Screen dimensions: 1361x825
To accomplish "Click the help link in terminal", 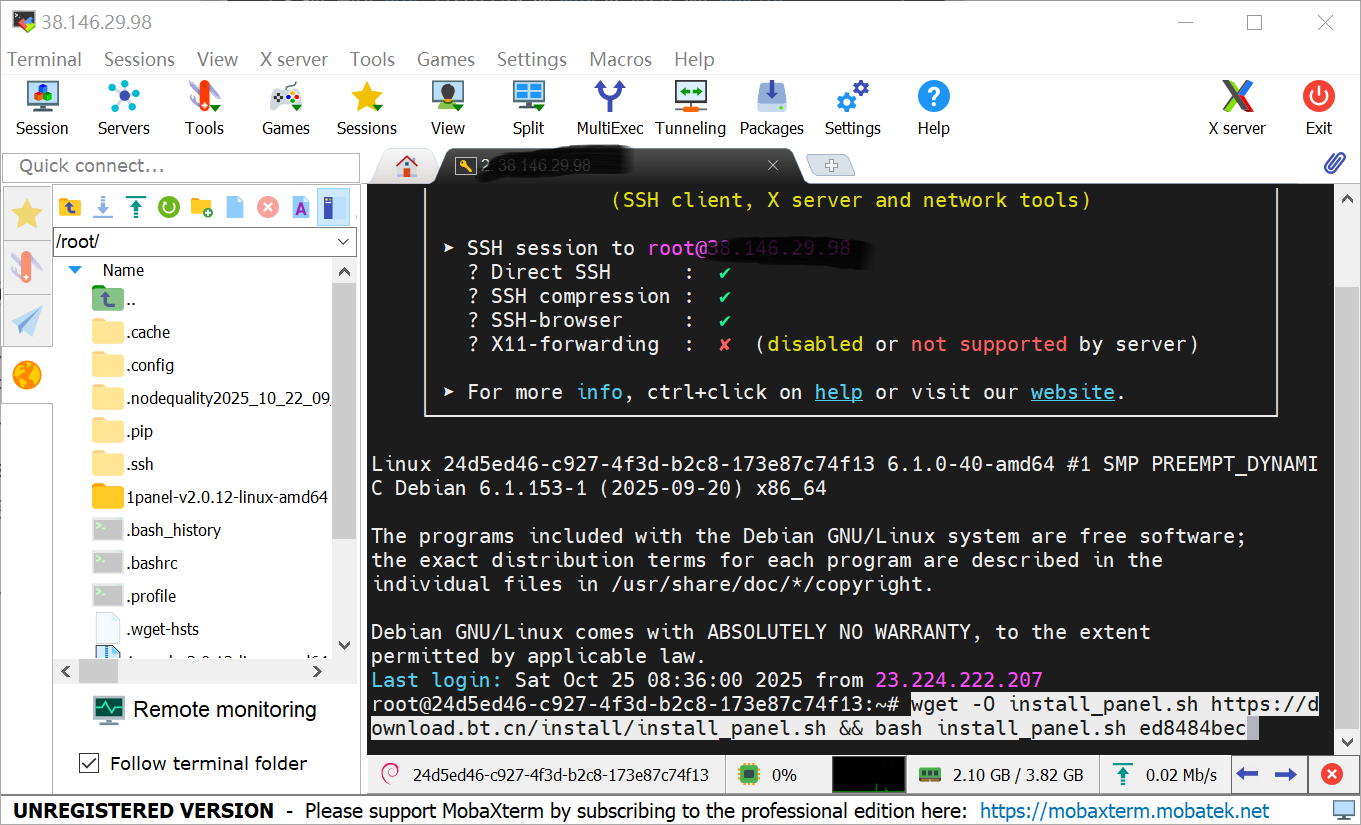I will click(838, 392).
